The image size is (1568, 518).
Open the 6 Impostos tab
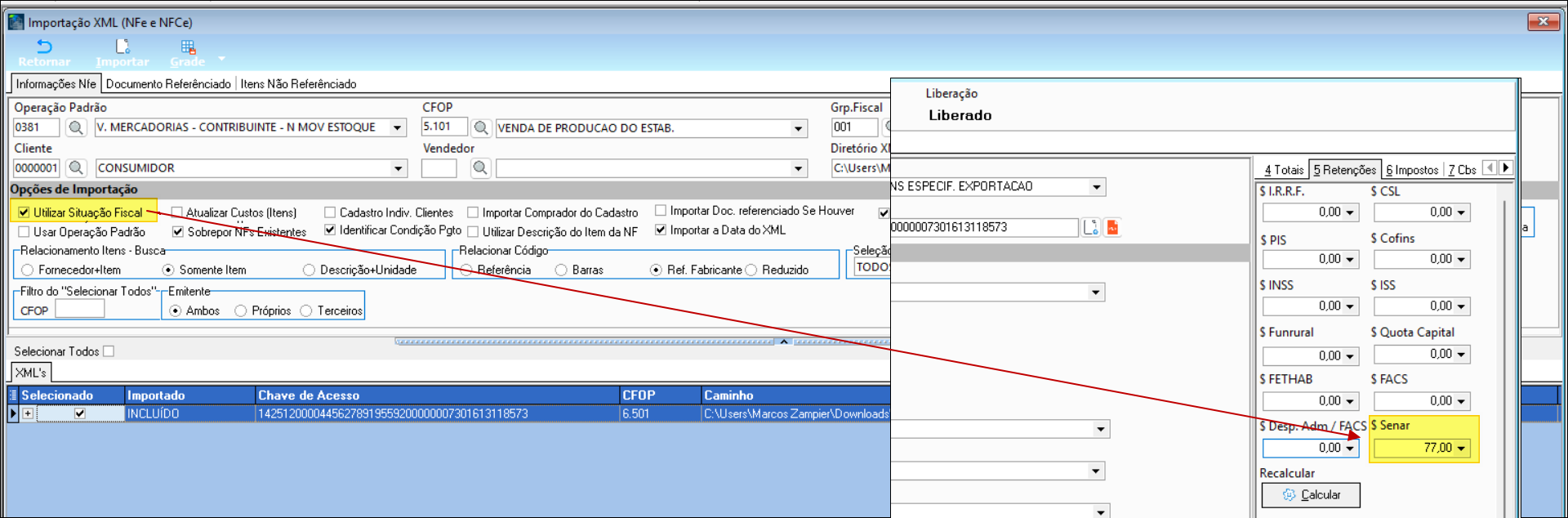pos(1411,170)
